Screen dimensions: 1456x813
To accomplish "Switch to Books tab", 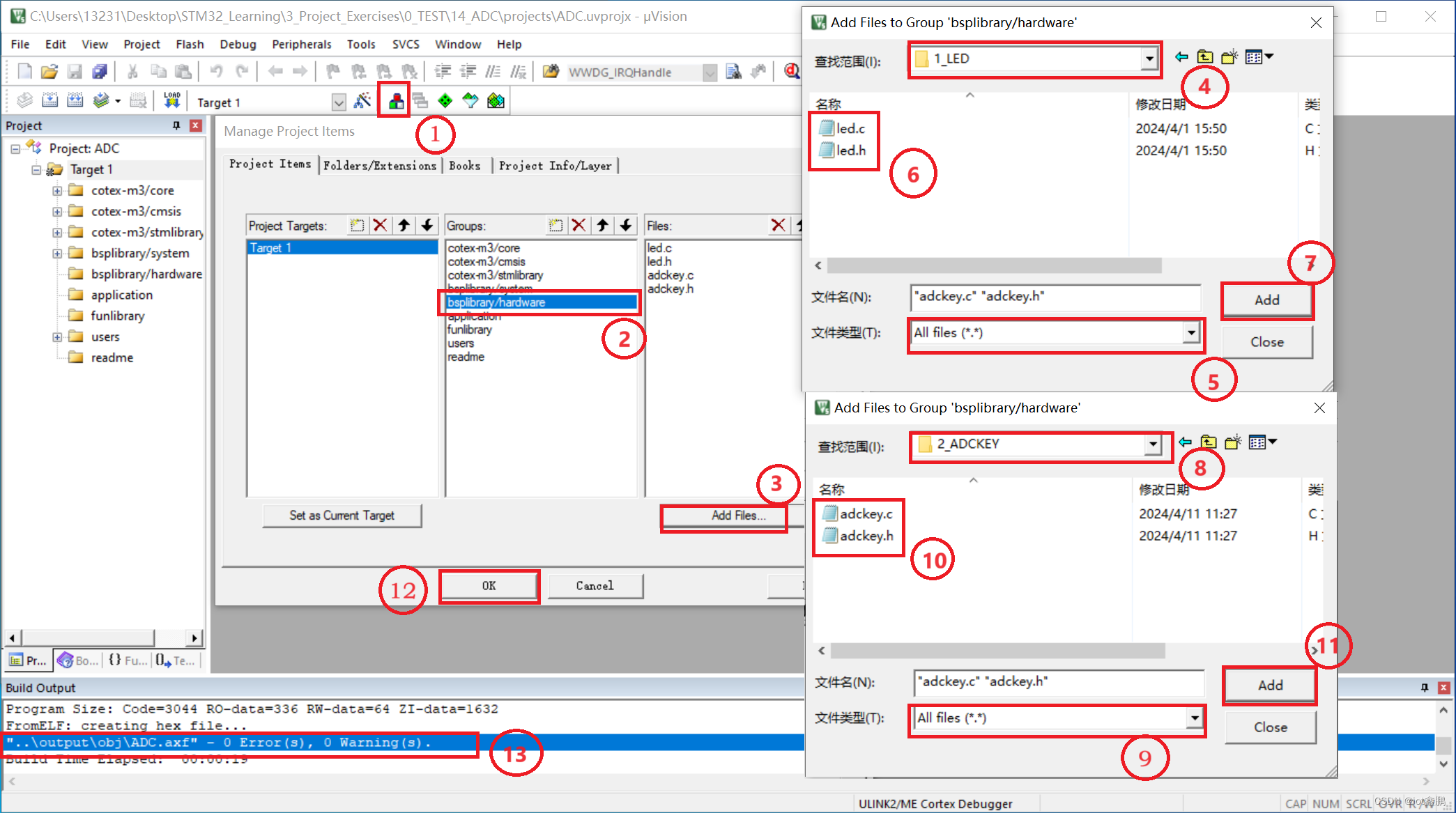I will 465,165.
